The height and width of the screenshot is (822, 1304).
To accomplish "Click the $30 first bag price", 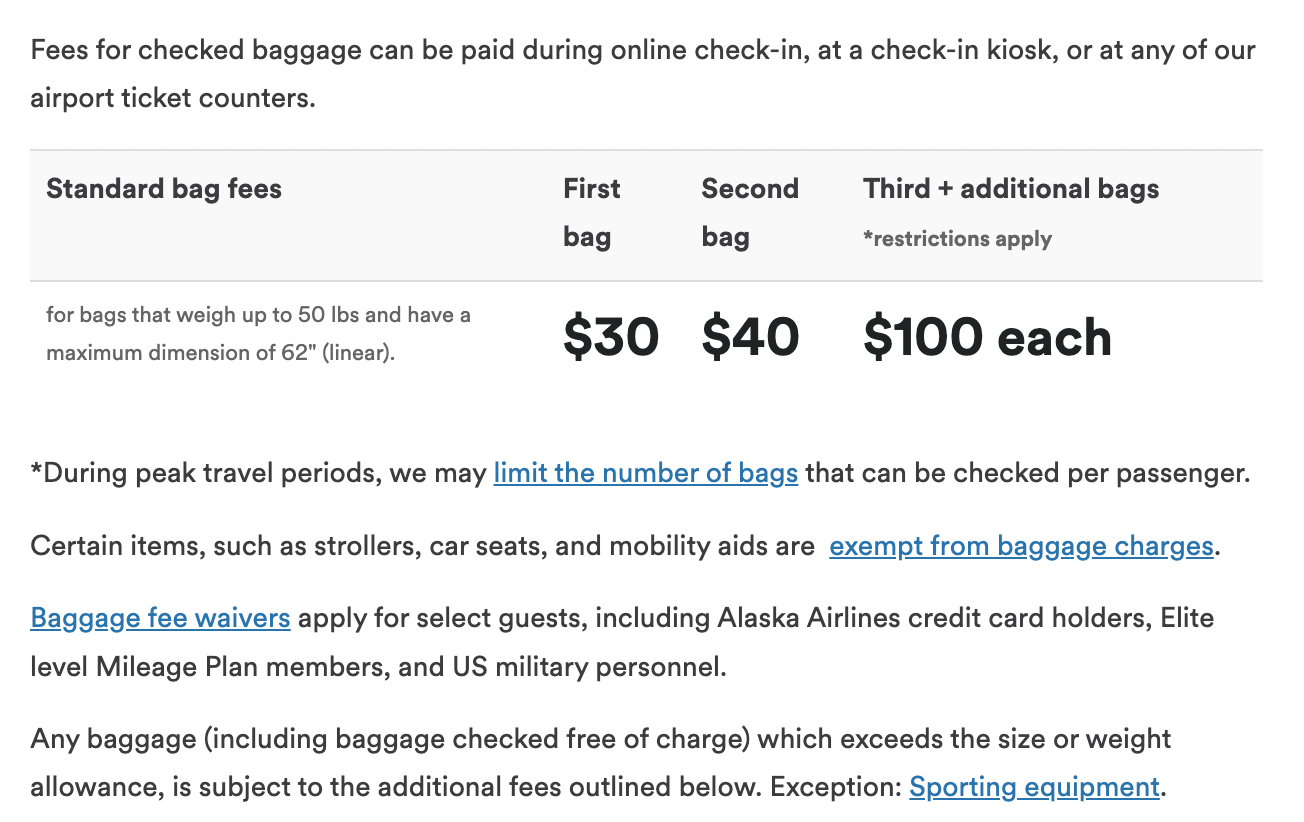I will (x=610, y=337).
